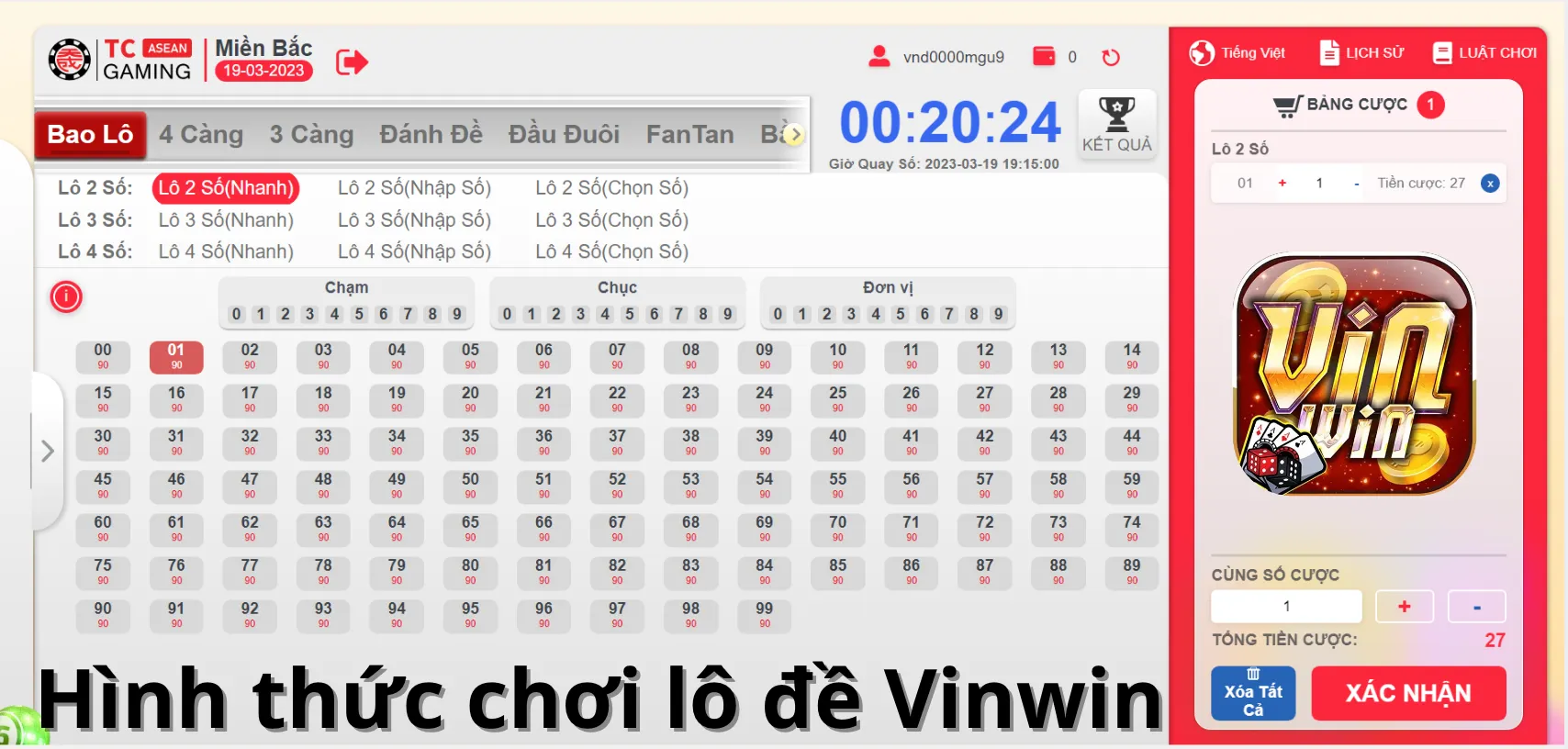This screenshot has width=1568, height=749.
Task: Click the red info icon
Action: (x=66, y=296)
